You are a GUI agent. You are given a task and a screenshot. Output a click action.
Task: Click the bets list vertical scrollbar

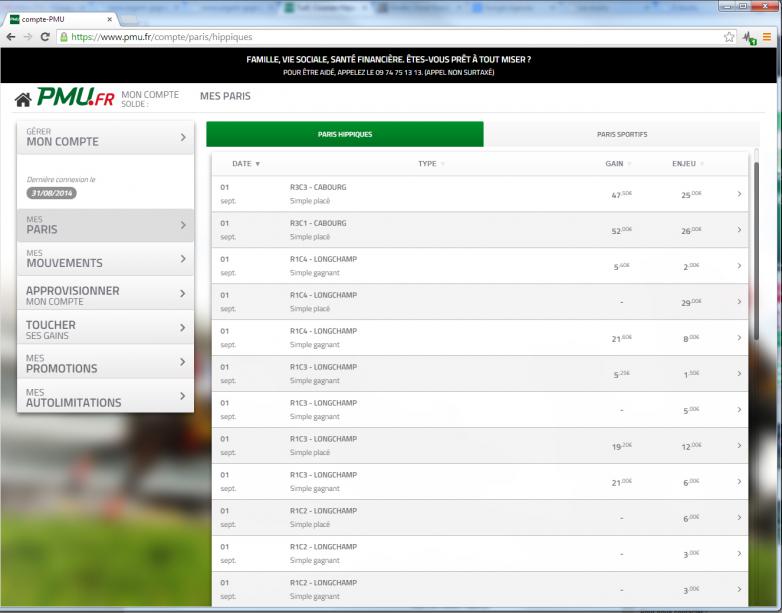(756, 252)
